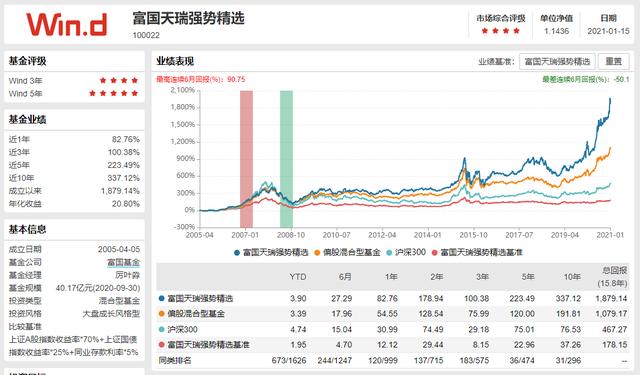The height and width of the screenshot is (375, 640).
Task: Click the 3年 column header
Action: (x=482, y=277)
